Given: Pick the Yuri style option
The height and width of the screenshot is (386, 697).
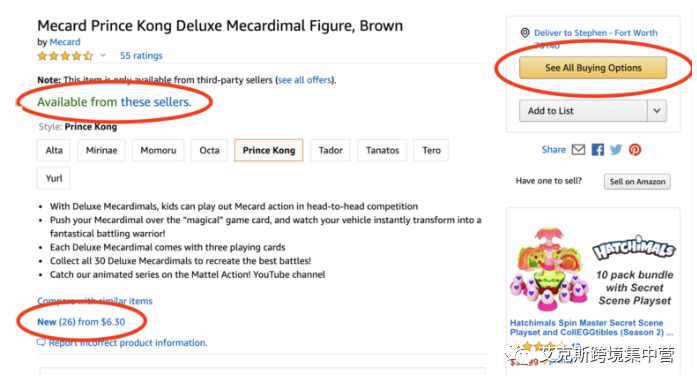Looking at the screenshot, I should coord(54,178).
